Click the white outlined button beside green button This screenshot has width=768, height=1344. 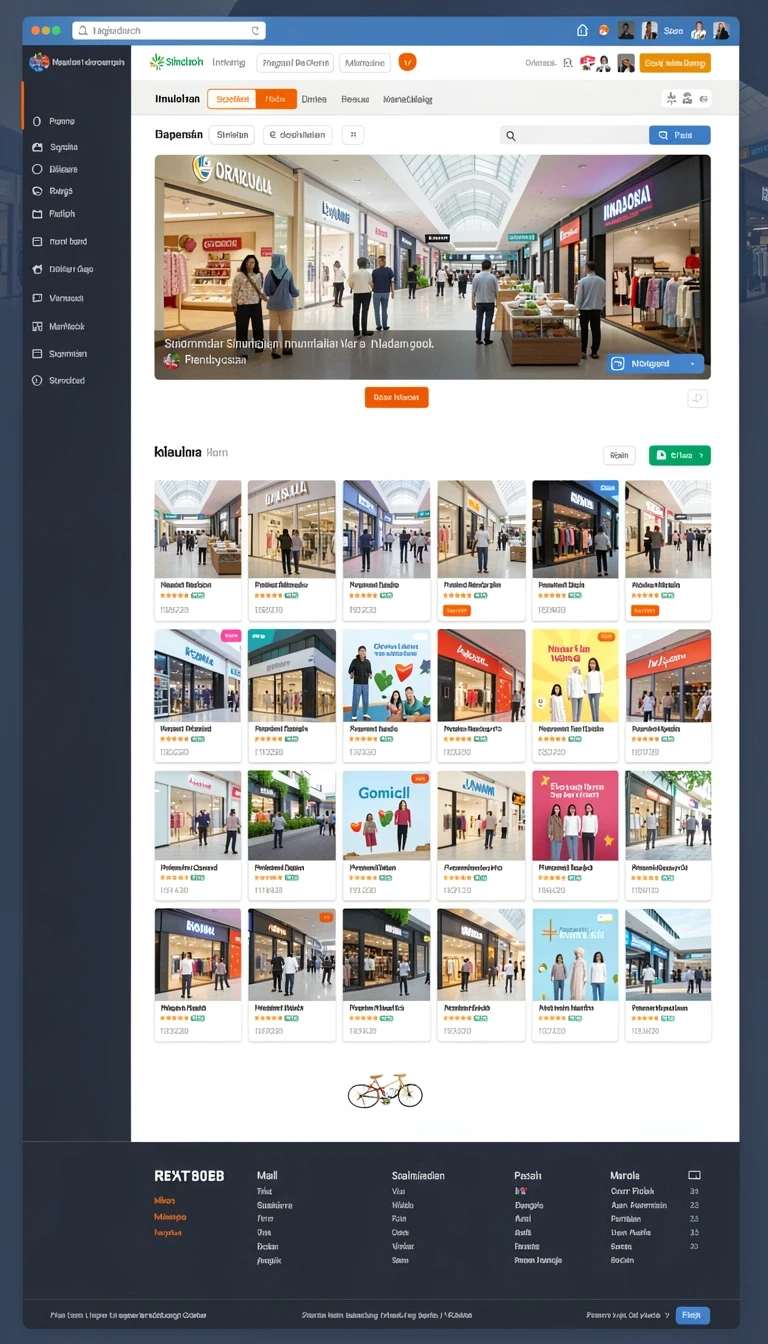[x=619, y=455]
